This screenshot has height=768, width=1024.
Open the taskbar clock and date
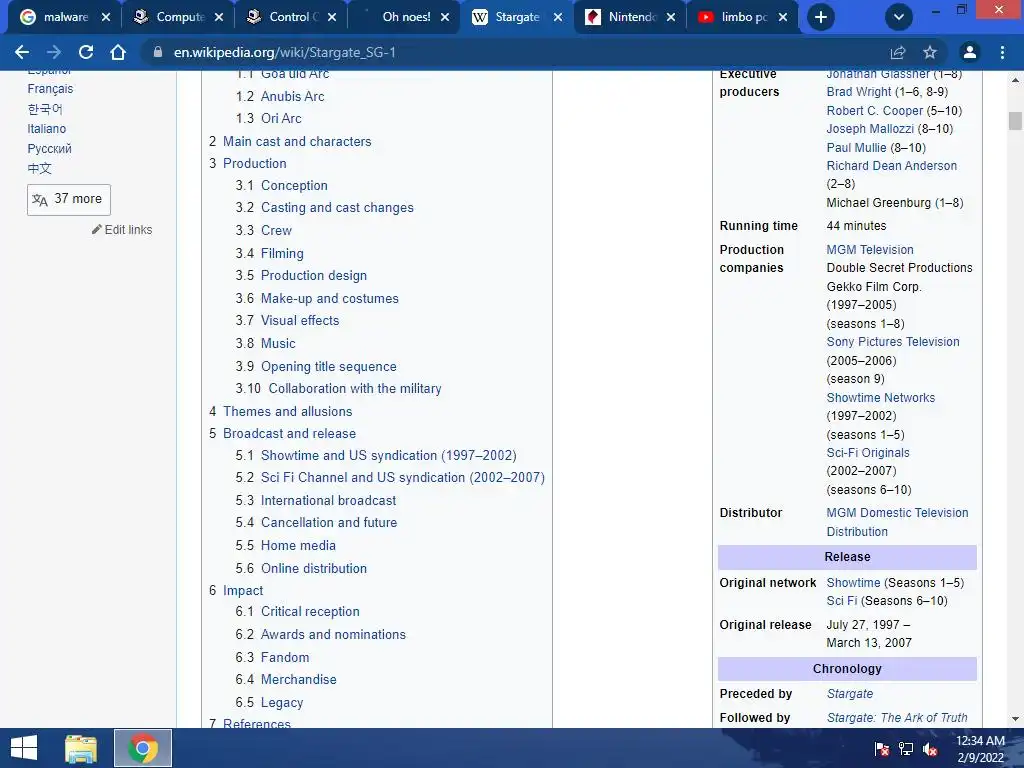click(980, 748)
